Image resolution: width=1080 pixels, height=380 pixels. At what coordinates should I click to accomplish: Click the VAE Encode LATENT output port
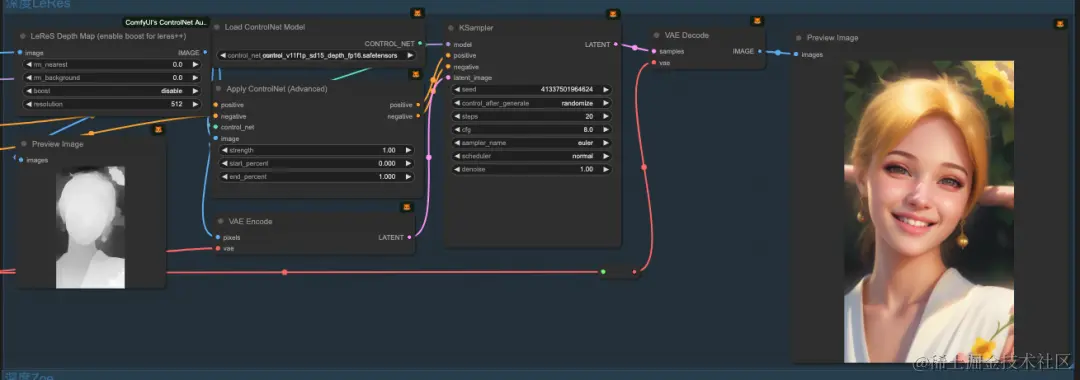(x=410, y=238)
